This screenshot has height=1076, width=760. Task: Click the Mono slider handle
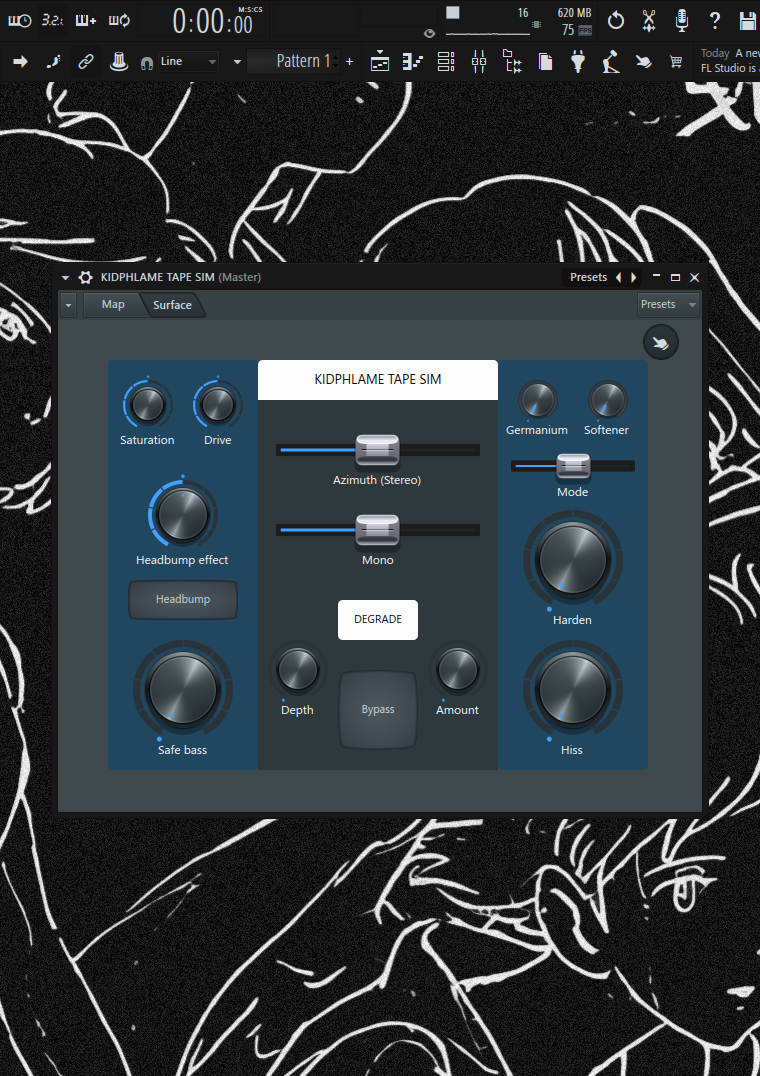click(377, 530)
